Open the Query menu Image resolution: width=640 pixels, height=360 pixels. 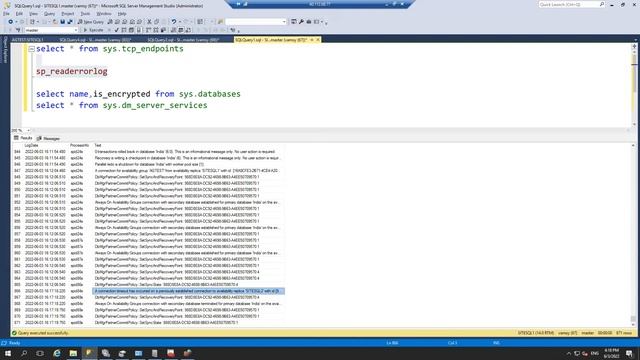(49, 13)
